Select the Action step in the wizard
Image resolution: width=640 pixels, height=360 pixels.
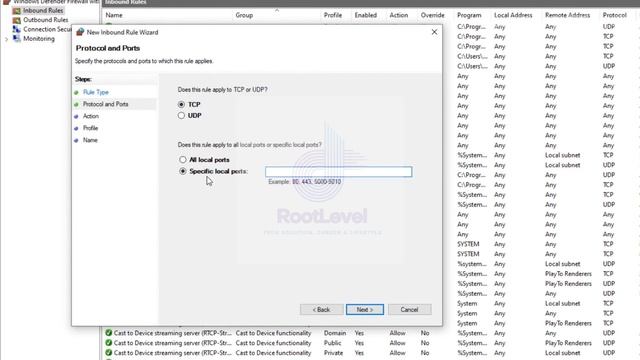point(91,116)
